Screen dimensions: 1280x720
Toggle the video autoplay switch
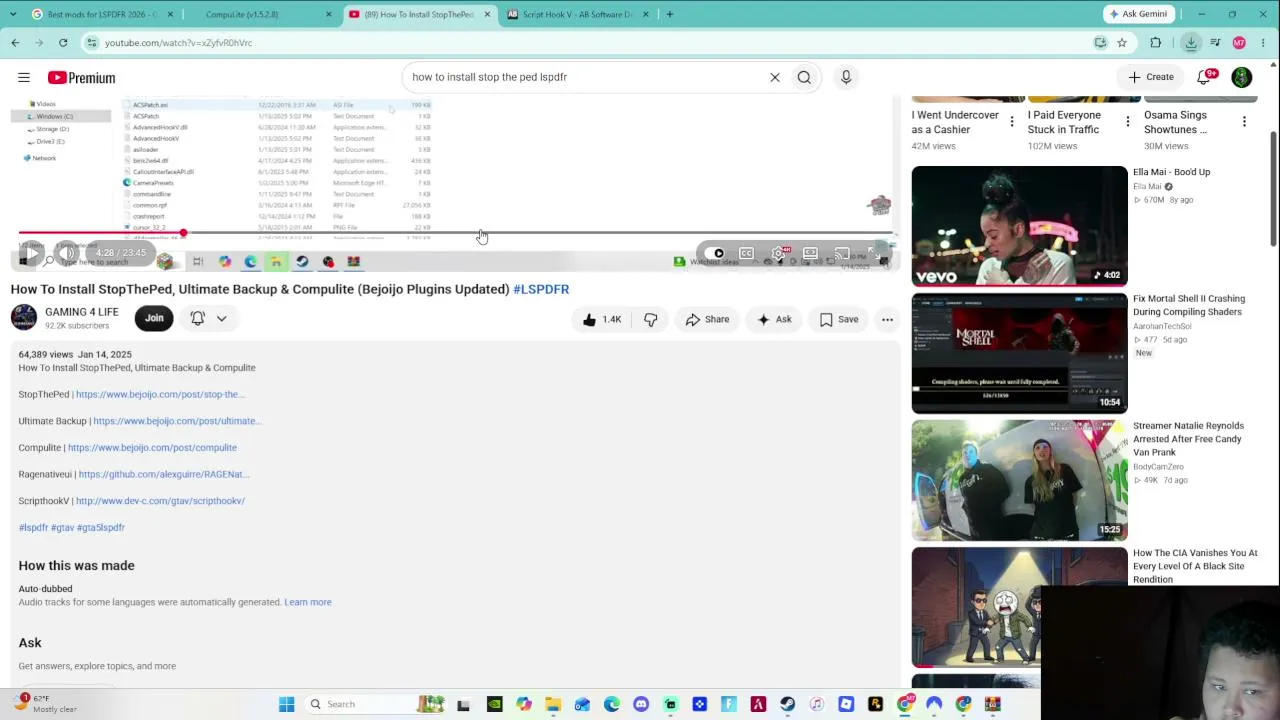714,253
